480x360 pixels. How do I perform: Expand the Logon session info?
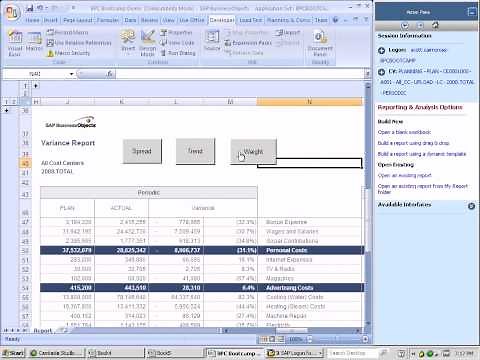coord(382,50)
